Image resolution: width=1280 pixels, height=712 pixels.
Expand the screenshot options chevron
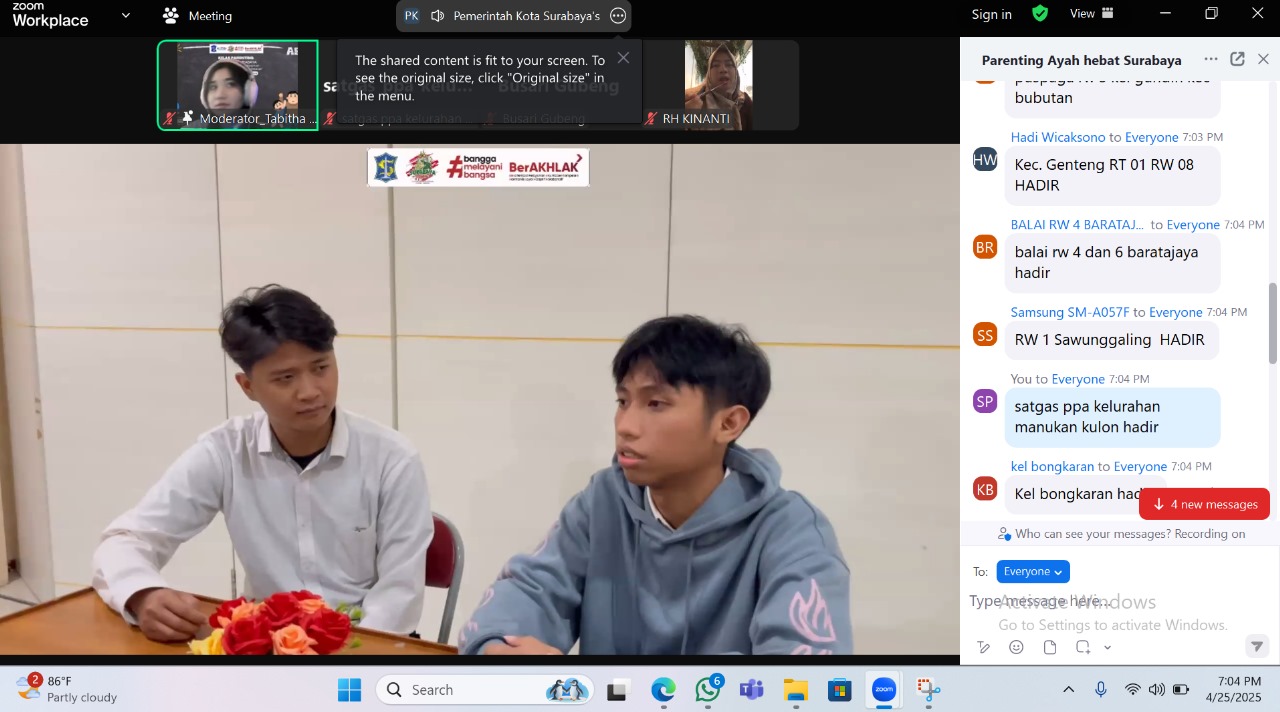(x=1108, y=647)
